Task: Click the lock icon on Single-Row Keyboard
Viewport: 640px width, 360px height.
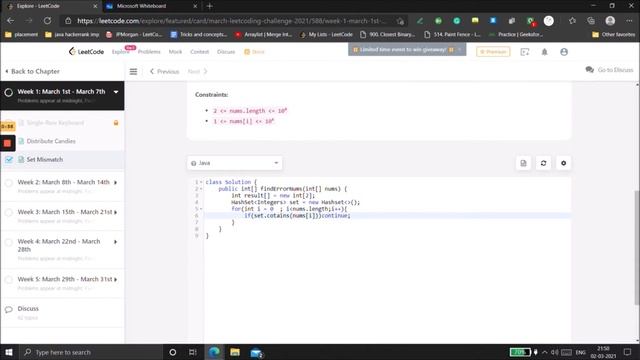Action: pos(116,123)
